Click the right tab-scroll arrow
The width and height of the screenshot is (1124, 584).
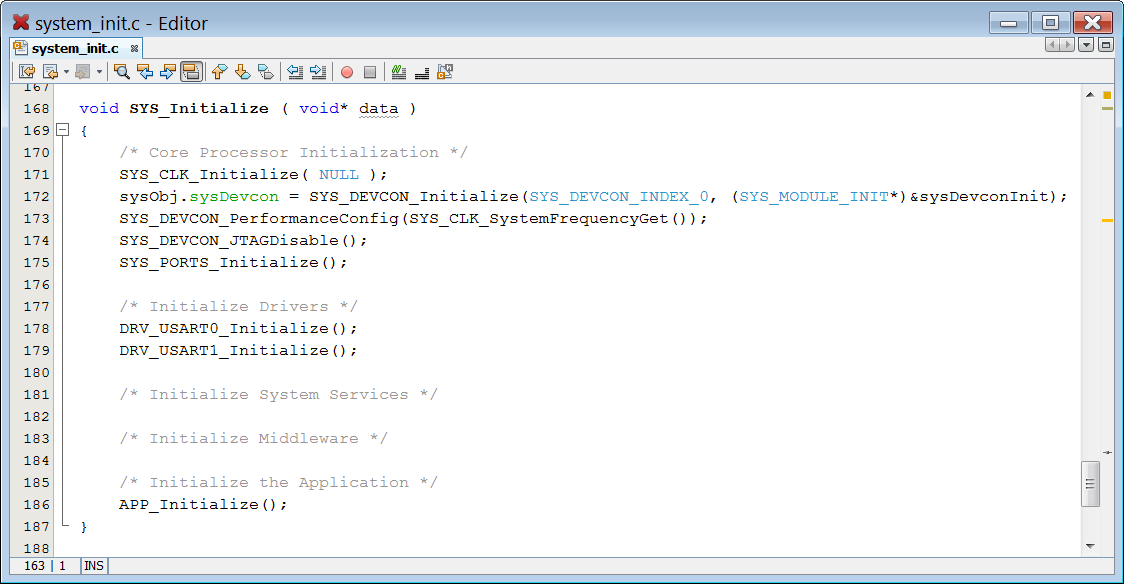pos(1067,44)
